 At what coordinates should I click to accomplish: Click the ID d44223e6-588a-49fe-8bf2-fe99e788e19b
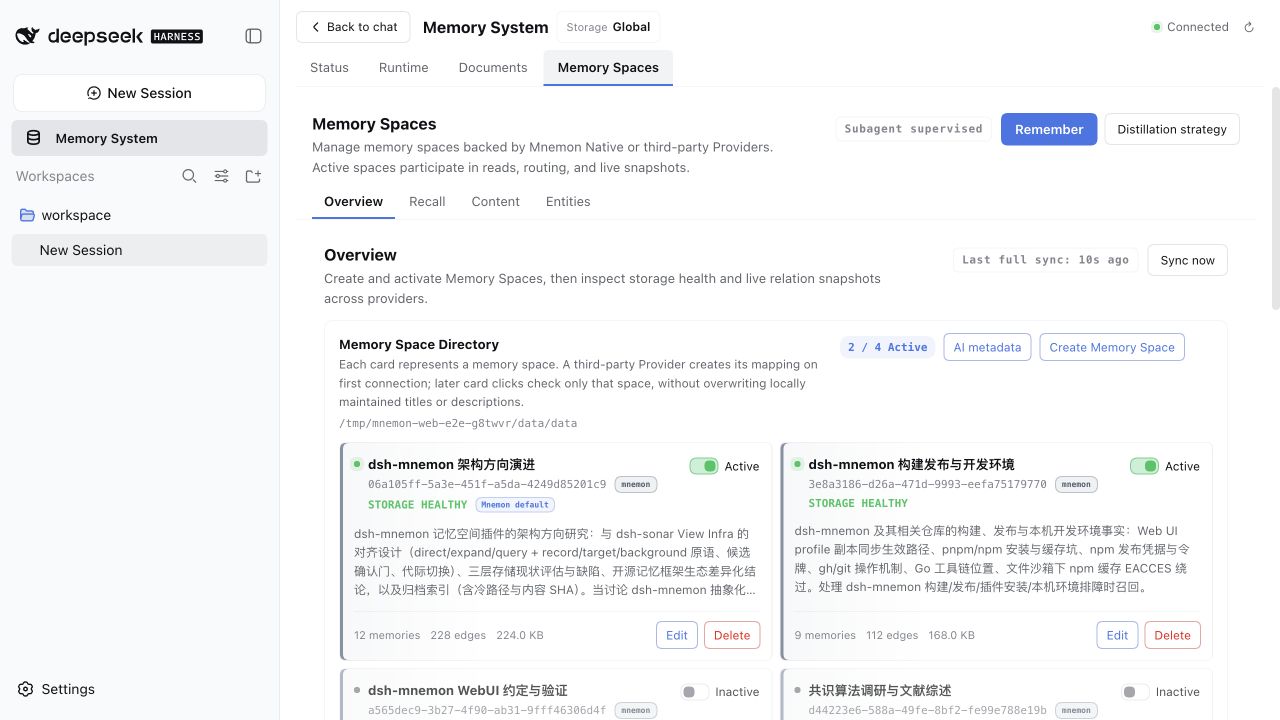click(x=927, y=710)
